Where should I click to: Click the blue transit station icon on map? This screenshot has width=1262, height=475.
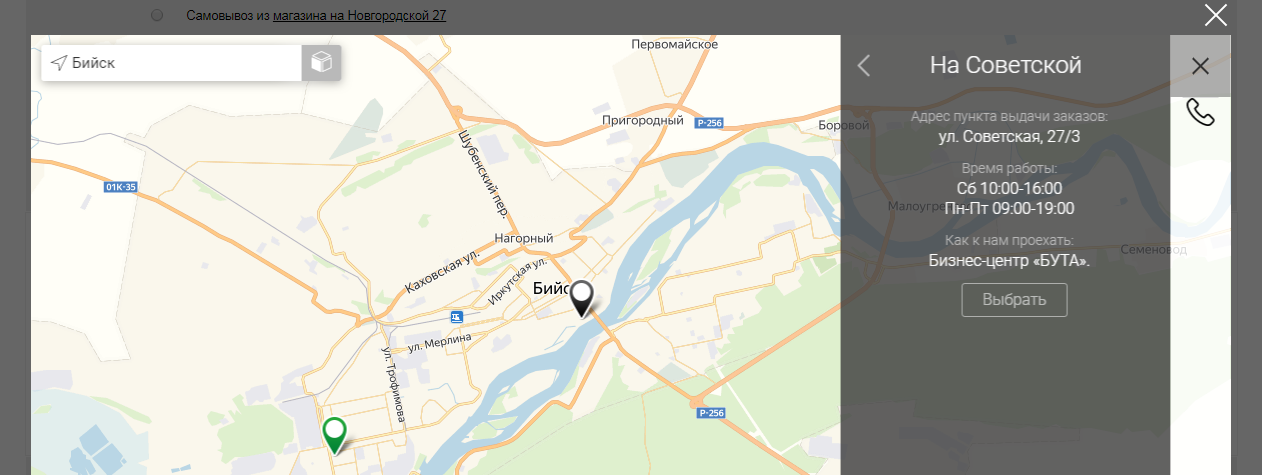pos(457,317)
